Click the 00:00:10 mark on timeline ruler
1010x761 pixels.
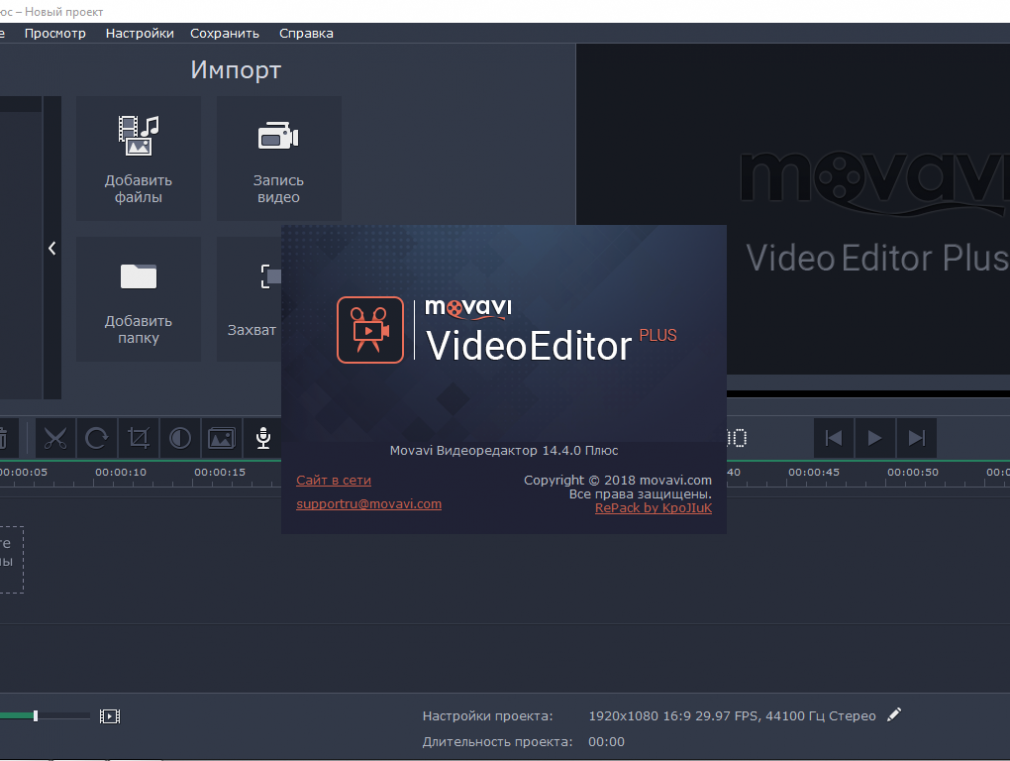pyautogui.click(x=121, y=472)
